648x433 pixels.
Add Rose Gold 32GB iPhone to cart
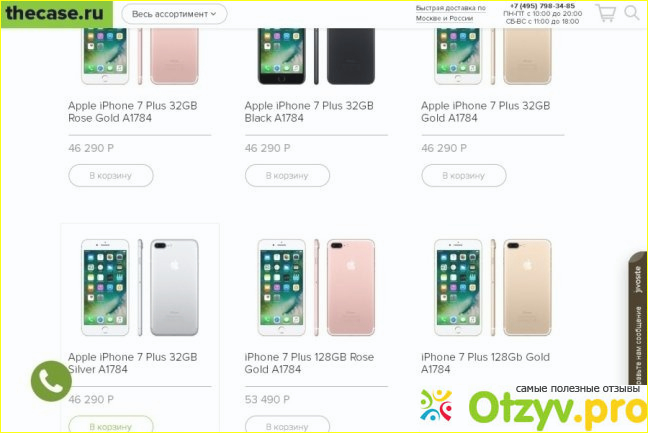(x=111, y=176)
